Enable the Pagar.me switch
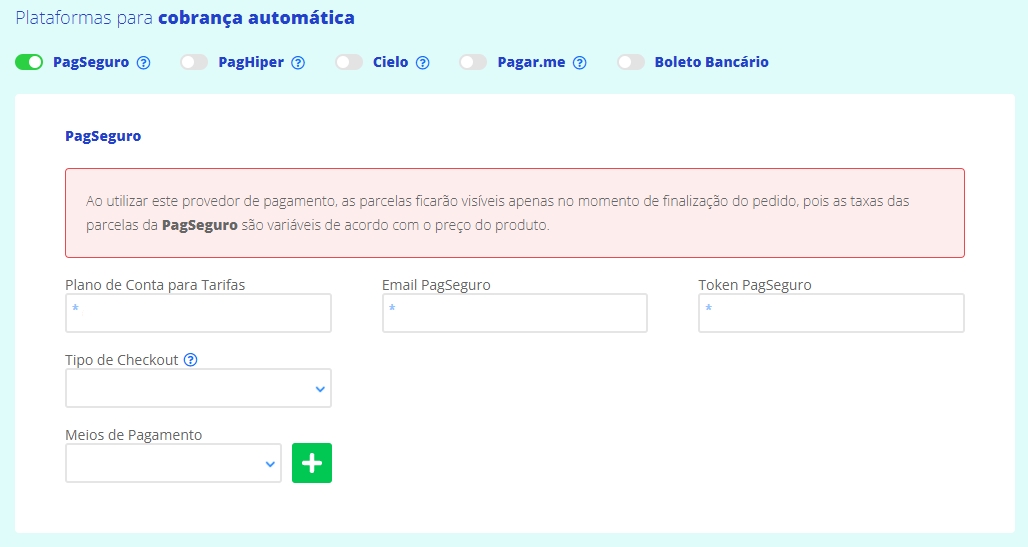1028x547 pixels. (x=473, y=62)
